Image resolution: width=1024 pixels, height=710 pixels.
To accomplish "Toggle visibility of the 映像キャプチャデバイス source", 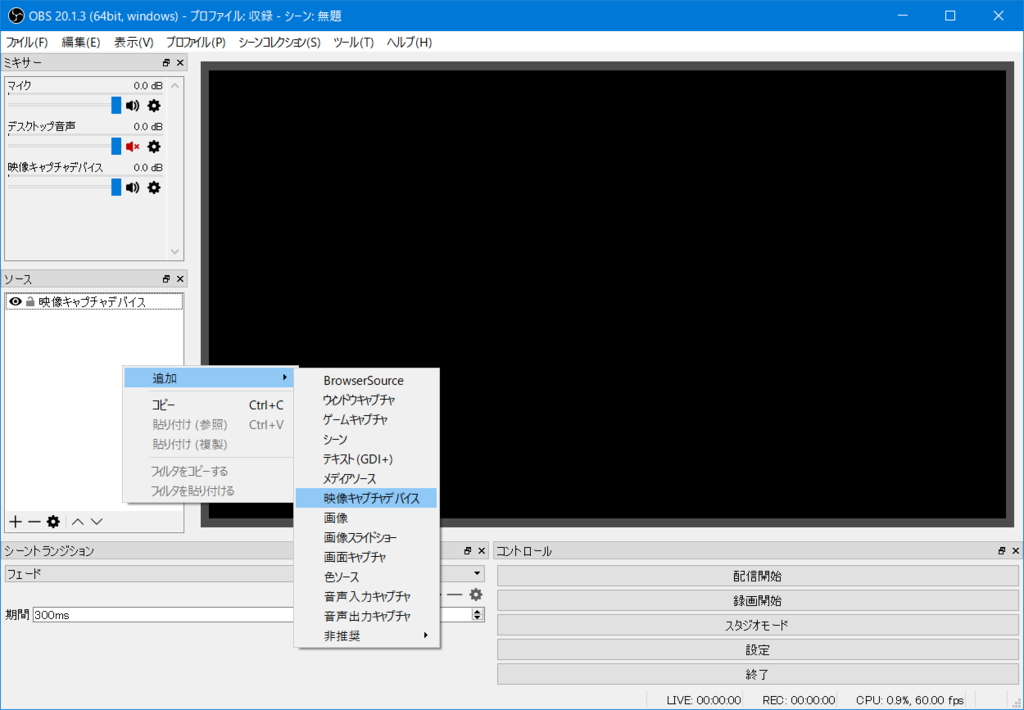I will 14,301.
